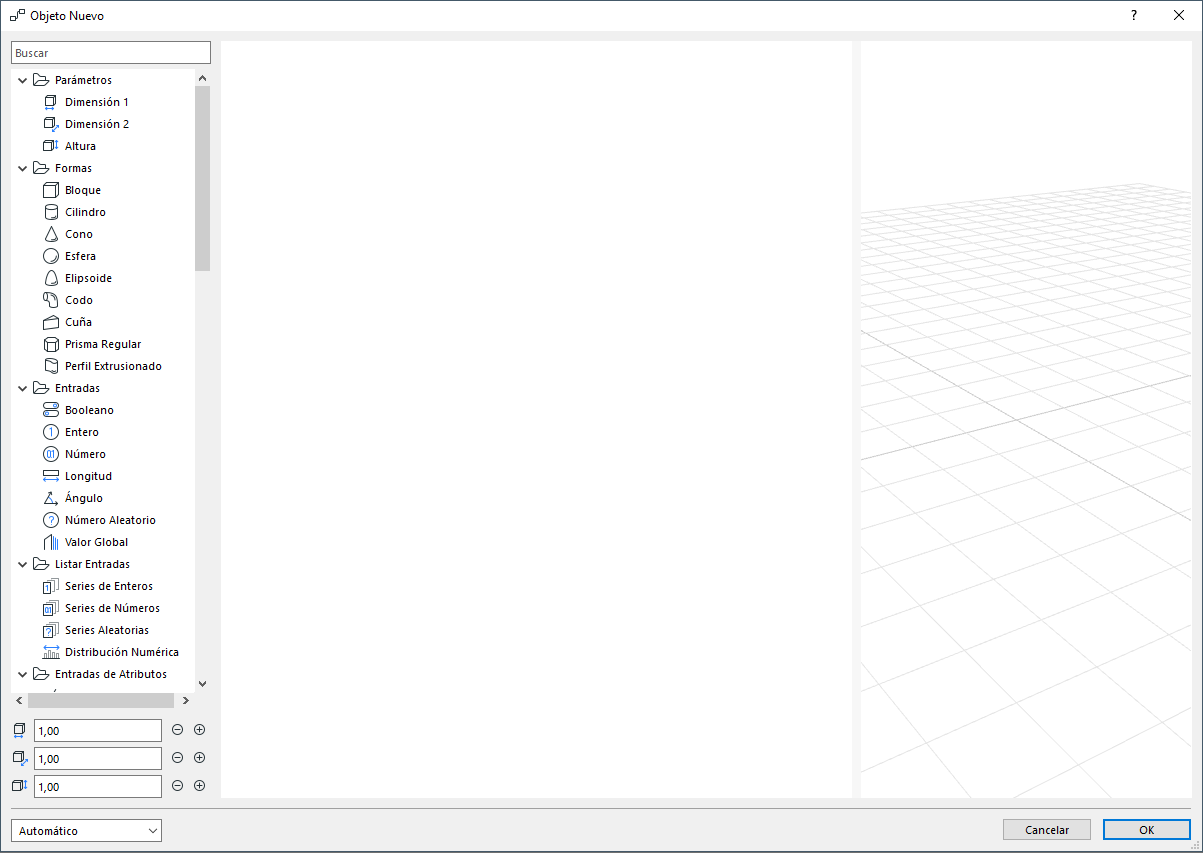1203x853 pixels.
Task: Select the Valor Global input node
Action: (94, 541)
